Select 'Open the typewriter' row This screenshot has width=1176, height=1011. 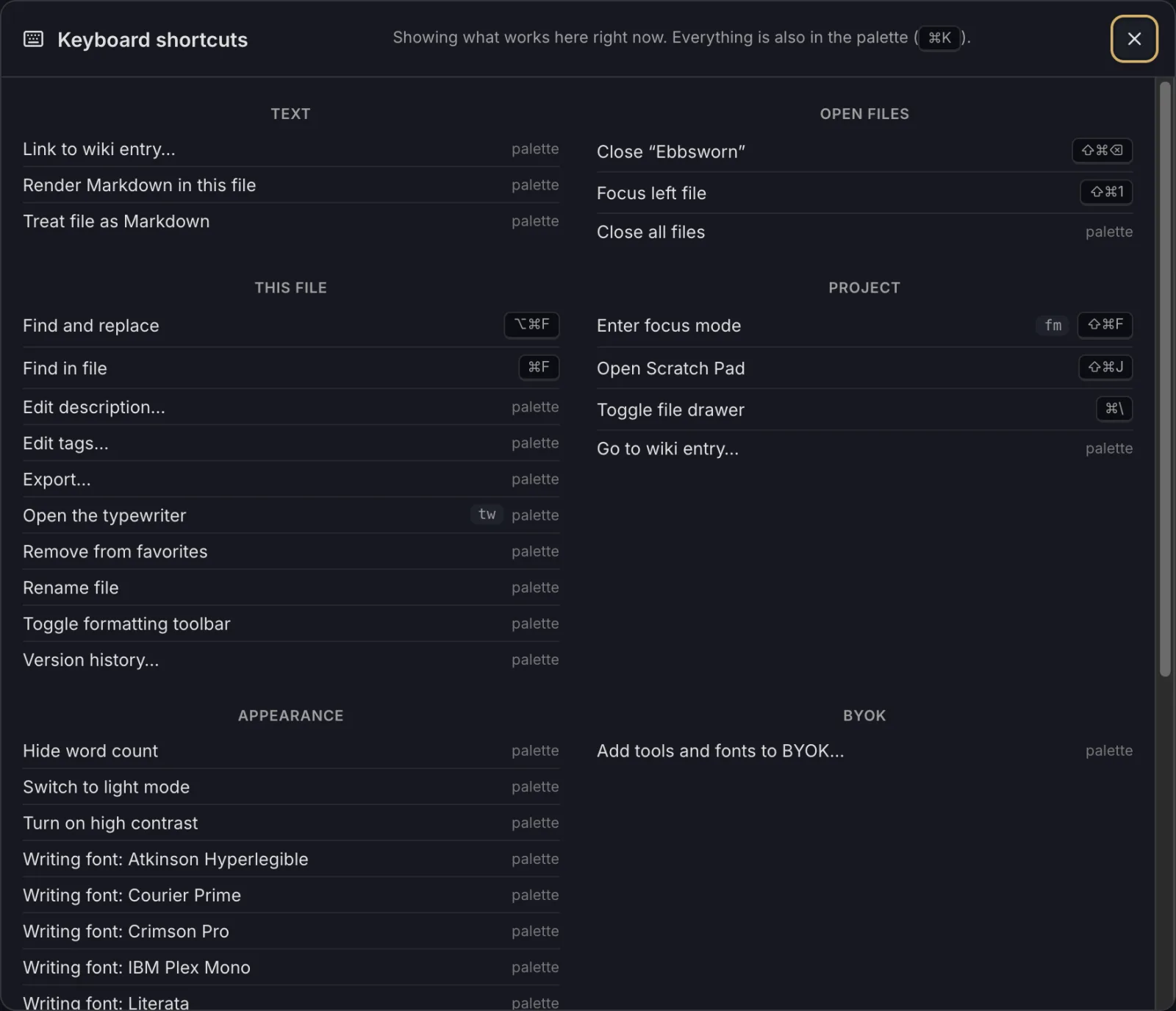(291, 515)
